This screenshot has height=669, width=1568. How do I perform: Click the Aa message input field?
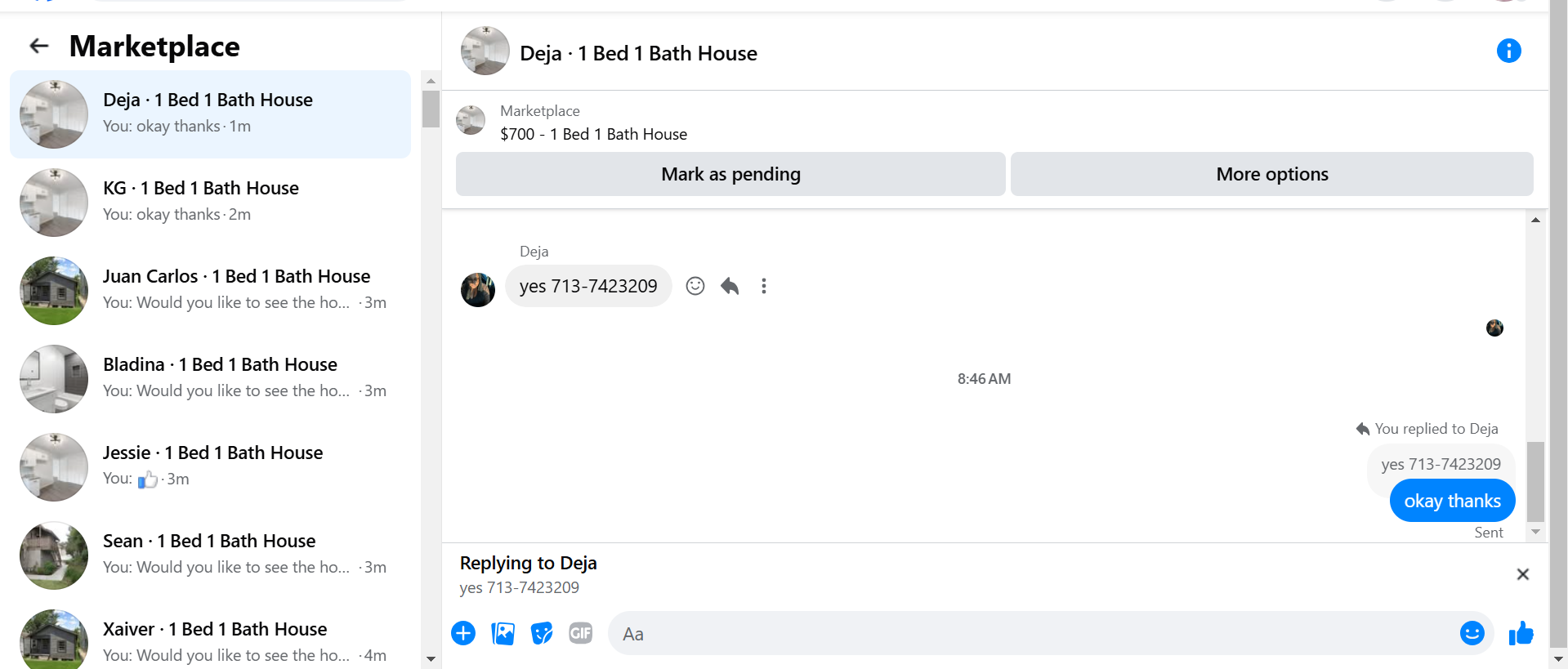click(x=1034, y=633)
